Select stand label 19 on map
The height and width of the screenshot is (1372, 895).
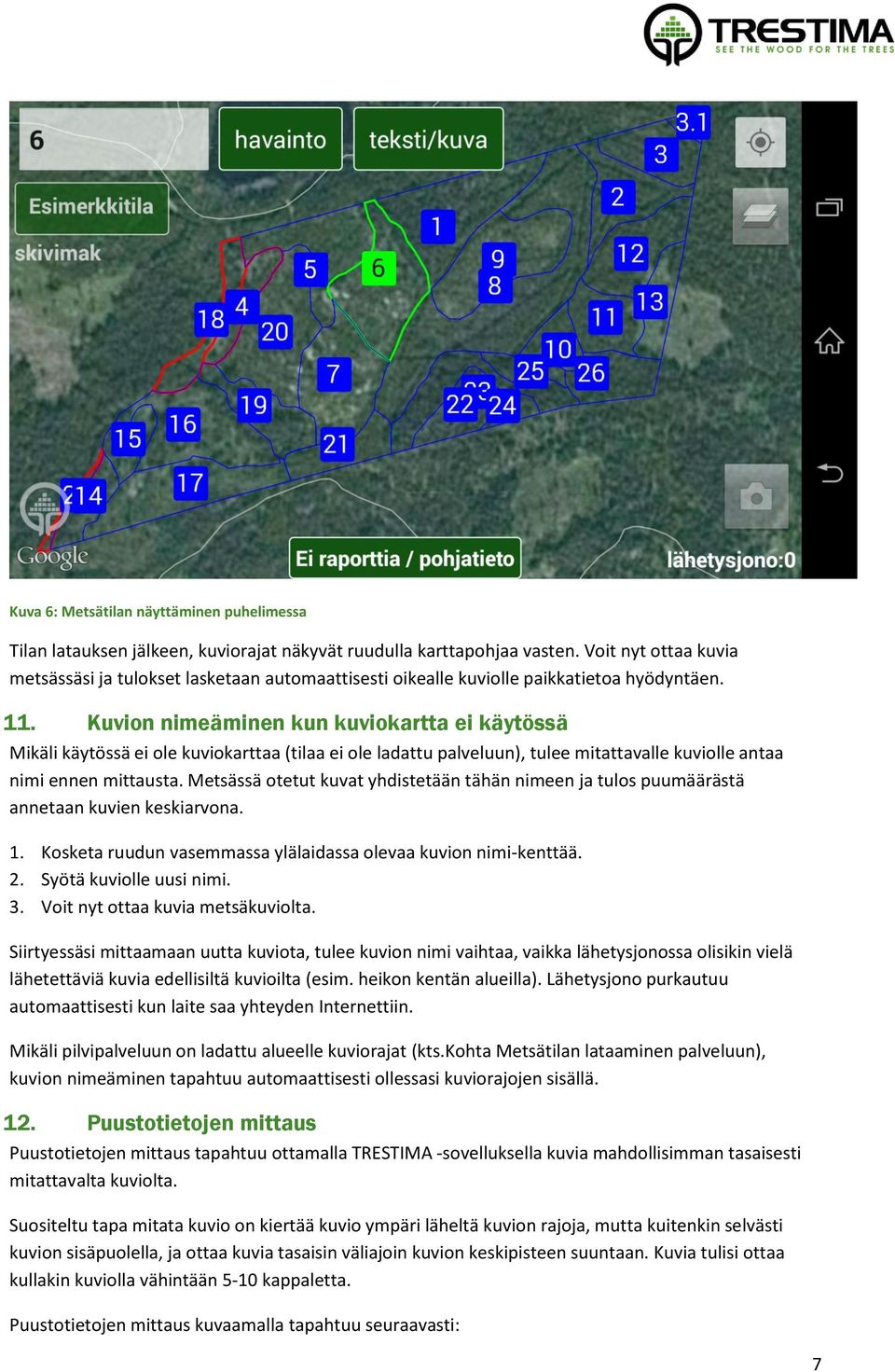pyautogui.click(x=254, y=405)
